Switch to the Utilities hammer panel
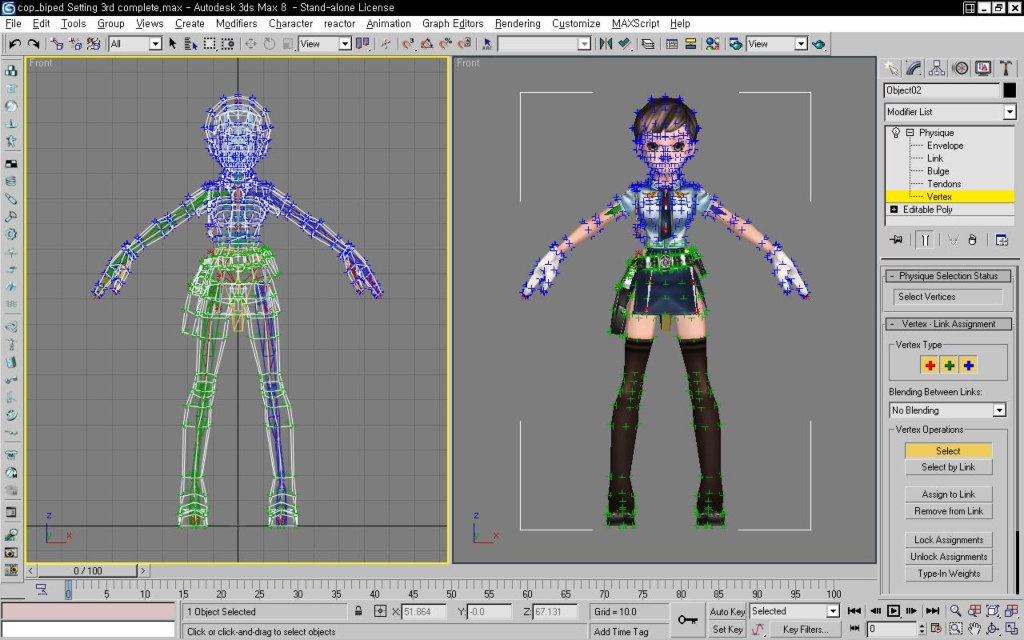1024x640 pixels. click(1006, 68)
